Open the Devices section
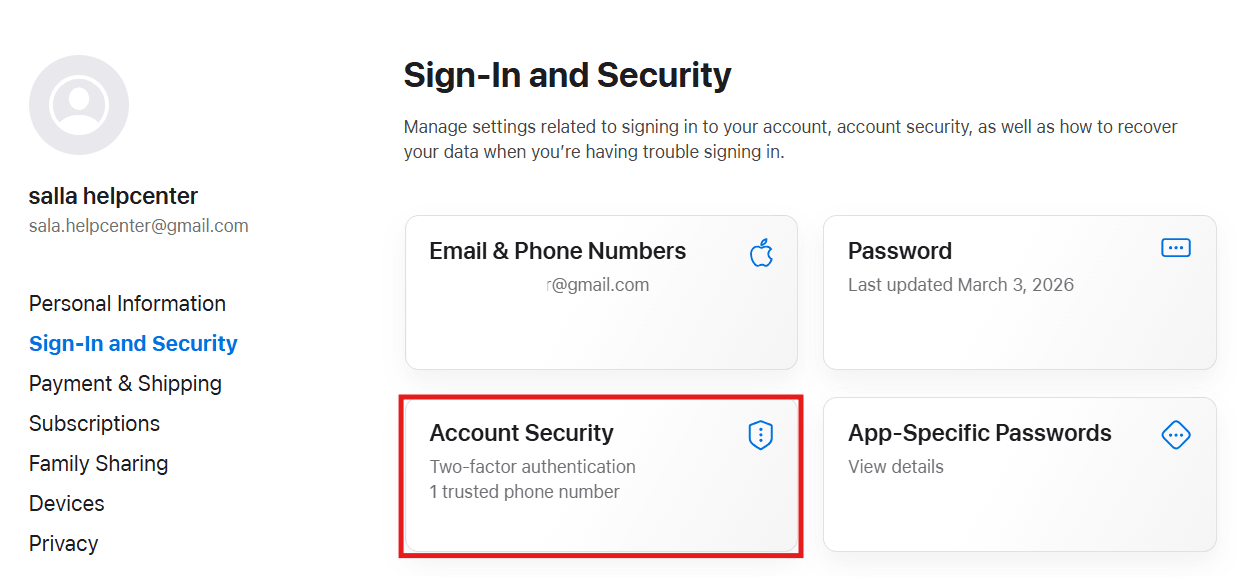Screen dimensions: 1236x577 (x=67, y=504)
